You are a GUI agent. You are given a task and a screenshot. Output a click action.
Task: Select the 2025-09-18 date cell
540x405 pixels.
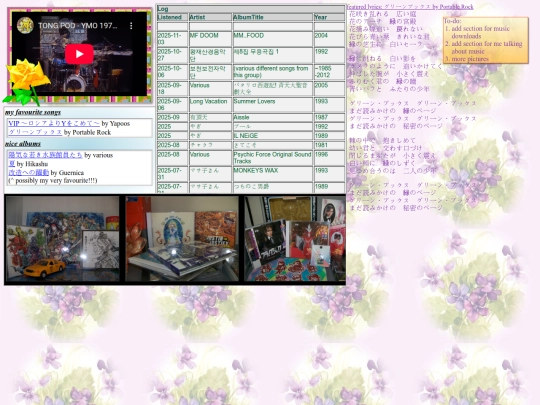(x=172, y=89)
